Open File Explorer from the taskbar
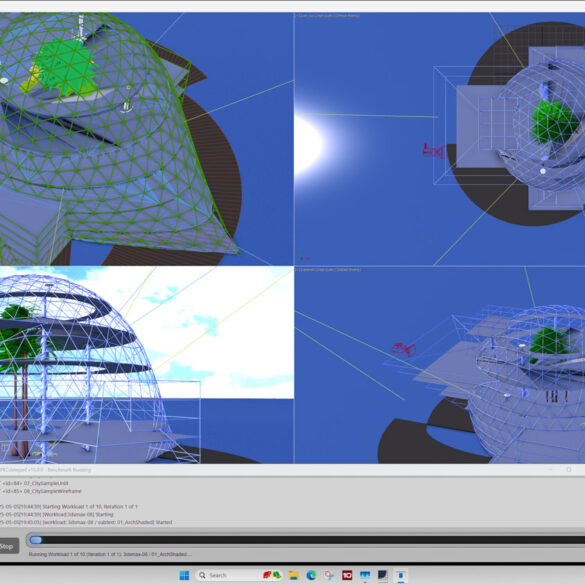This screenshot has height=585, width=585. click(294, 575)
